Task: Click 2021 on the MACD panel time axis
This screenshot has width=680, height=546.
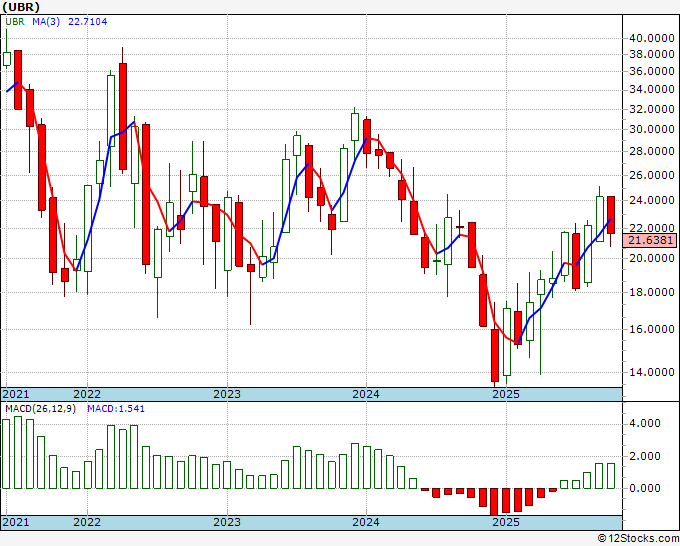Action: click(x=16, y=522)
